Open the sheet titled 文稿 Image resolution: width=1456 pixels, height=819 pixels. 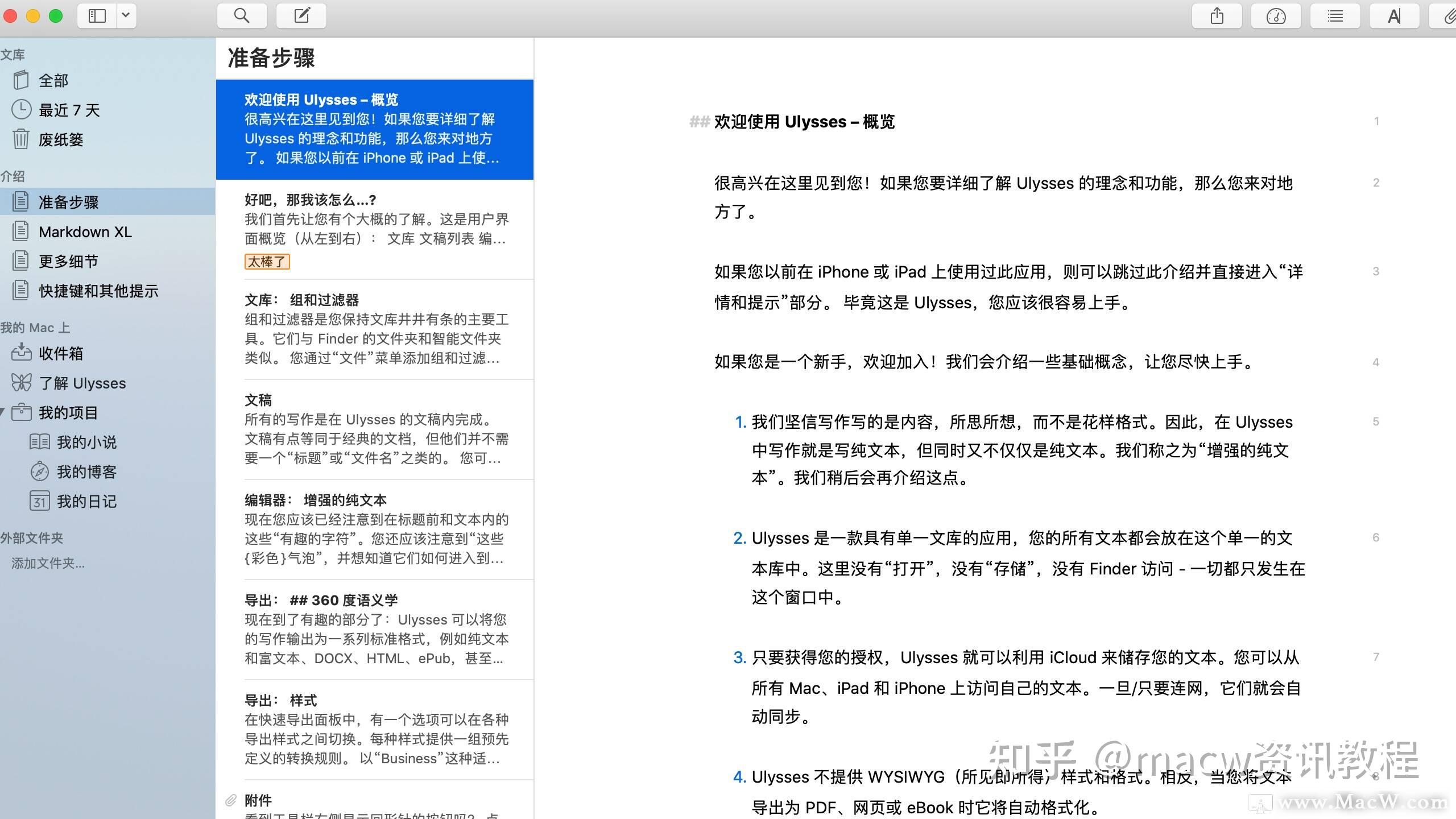375,430
